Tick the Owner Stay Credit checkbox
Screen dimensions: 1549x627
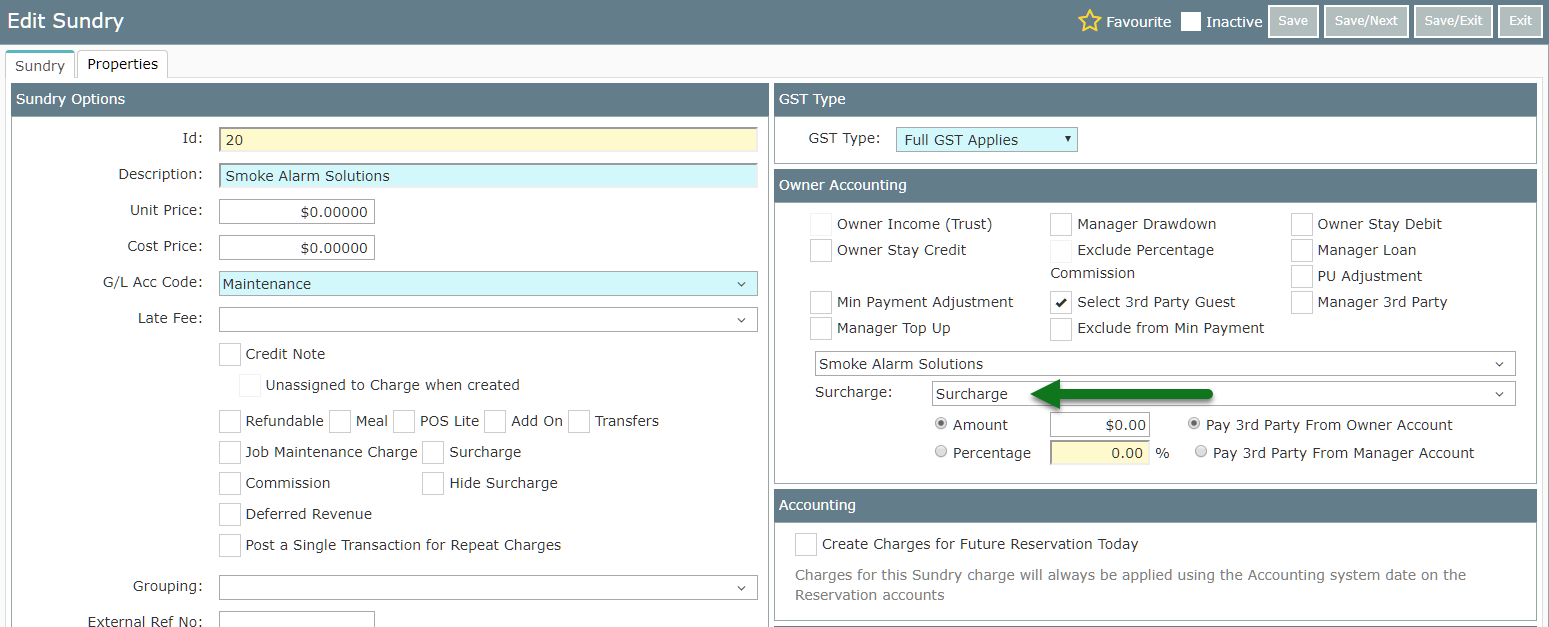(x=821, y=250)
